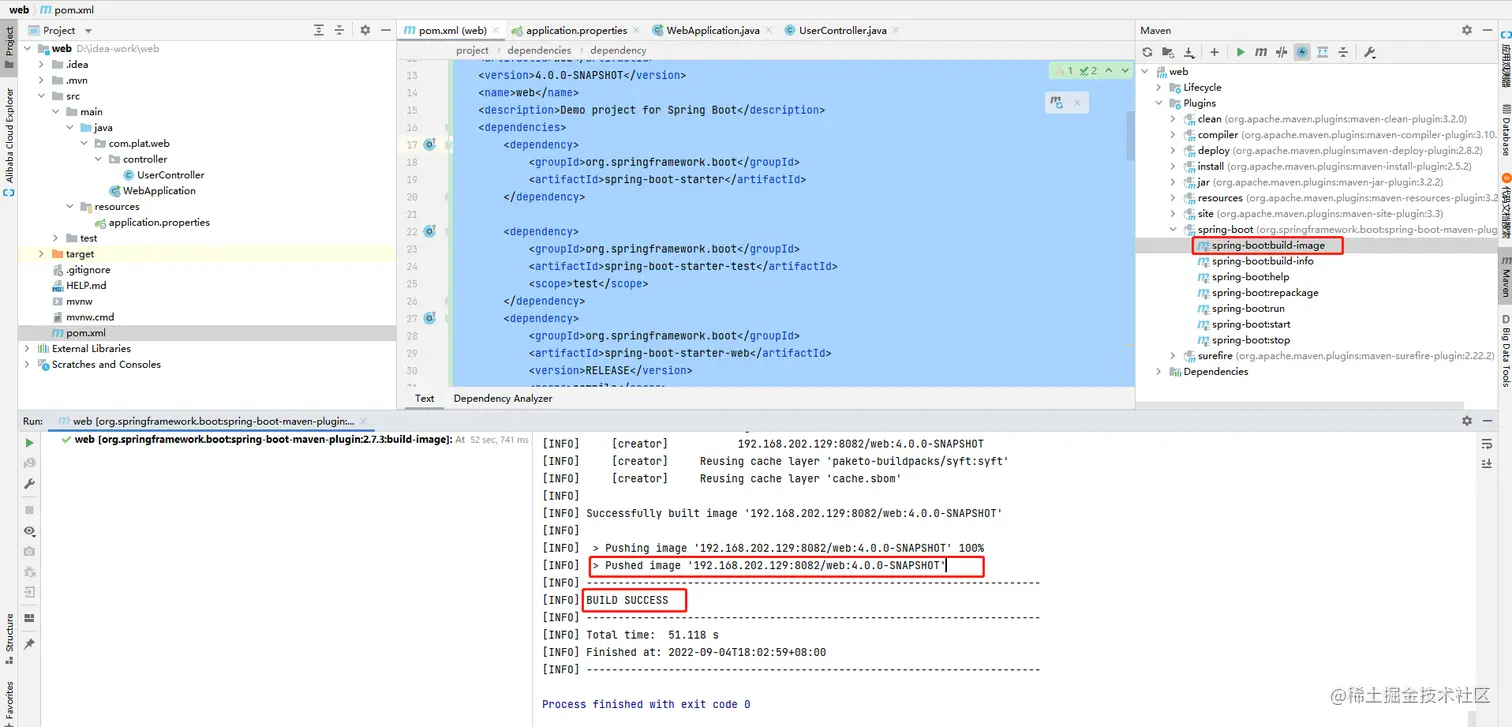1512x727 pixels.
Task: Reload all Maven projects
Action: [1148, 52]
